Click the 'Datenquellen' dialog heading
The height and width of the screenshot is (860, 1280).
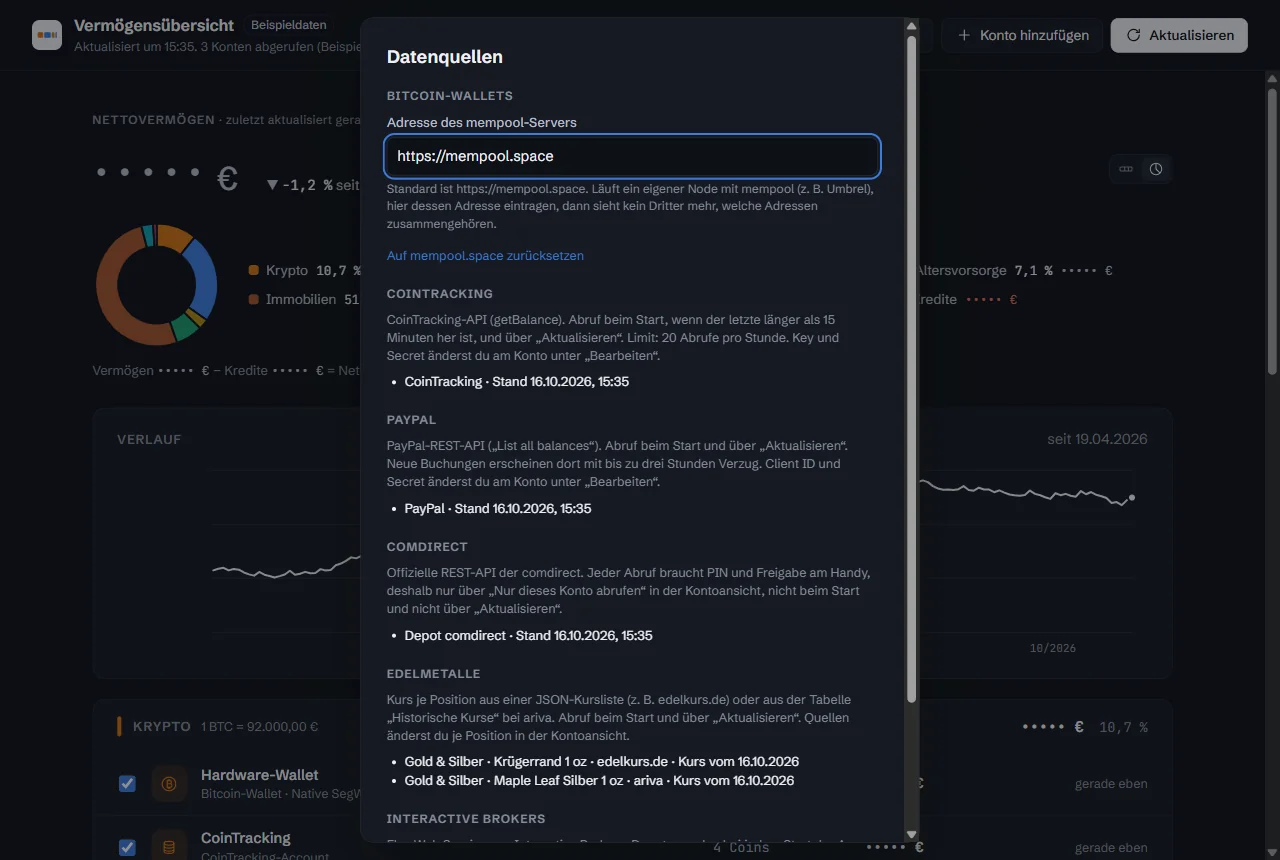(445, 57)
